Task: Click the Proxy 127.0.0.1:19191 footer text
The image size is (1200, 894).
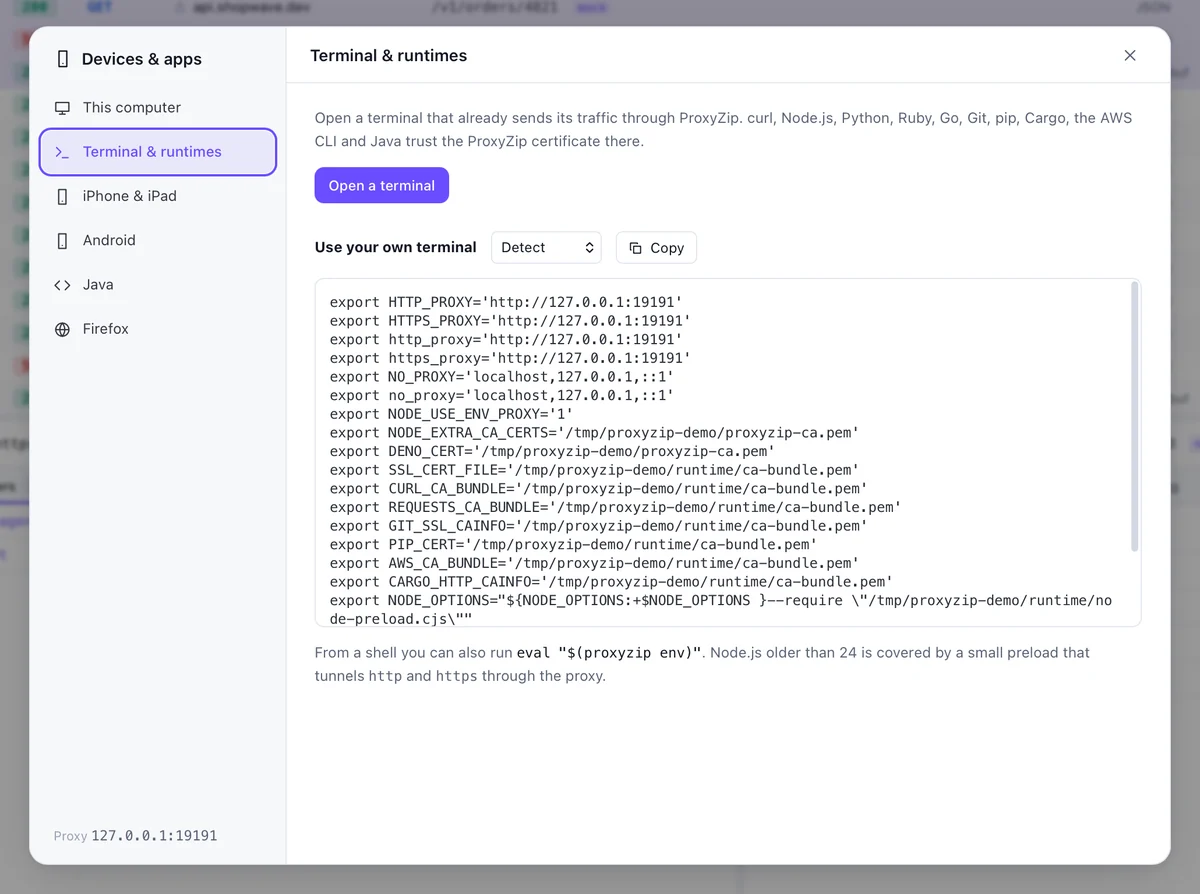Action: point(135,836)
